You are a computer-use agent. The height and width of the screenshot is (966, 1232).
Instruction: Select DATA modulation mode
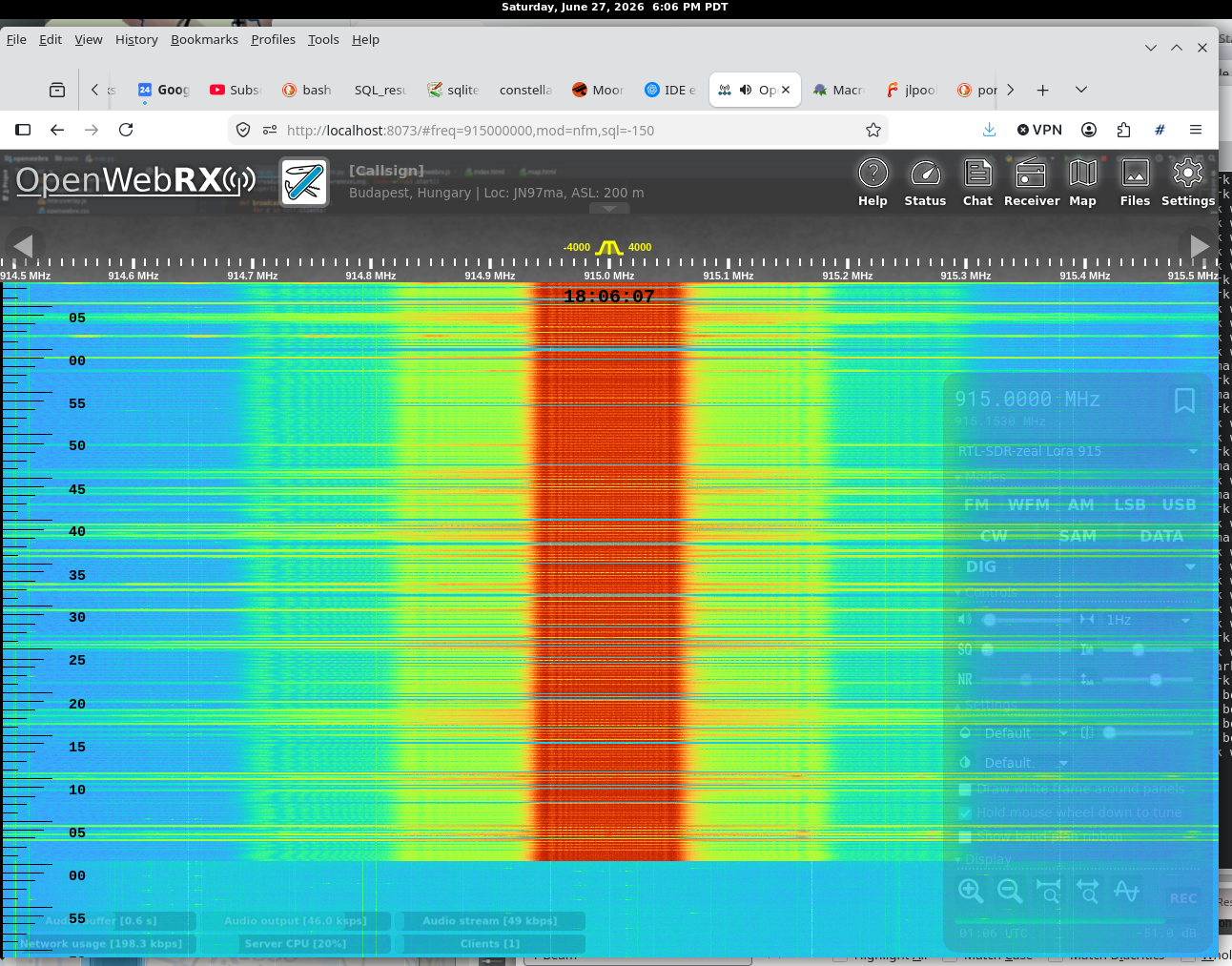pos(1161,536)
